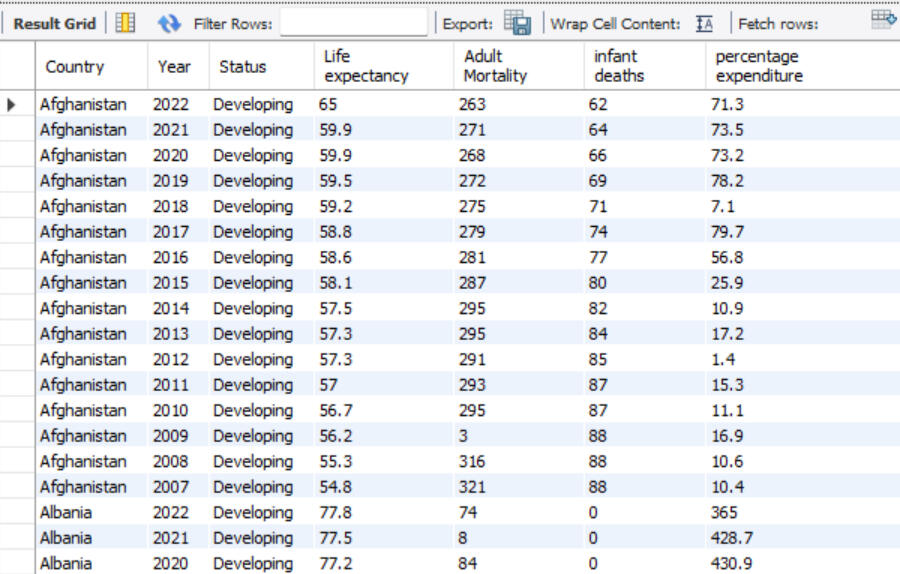Screen dimensions: 900x574
Task: Sort by the Year column header
Action: click(174, 67)
